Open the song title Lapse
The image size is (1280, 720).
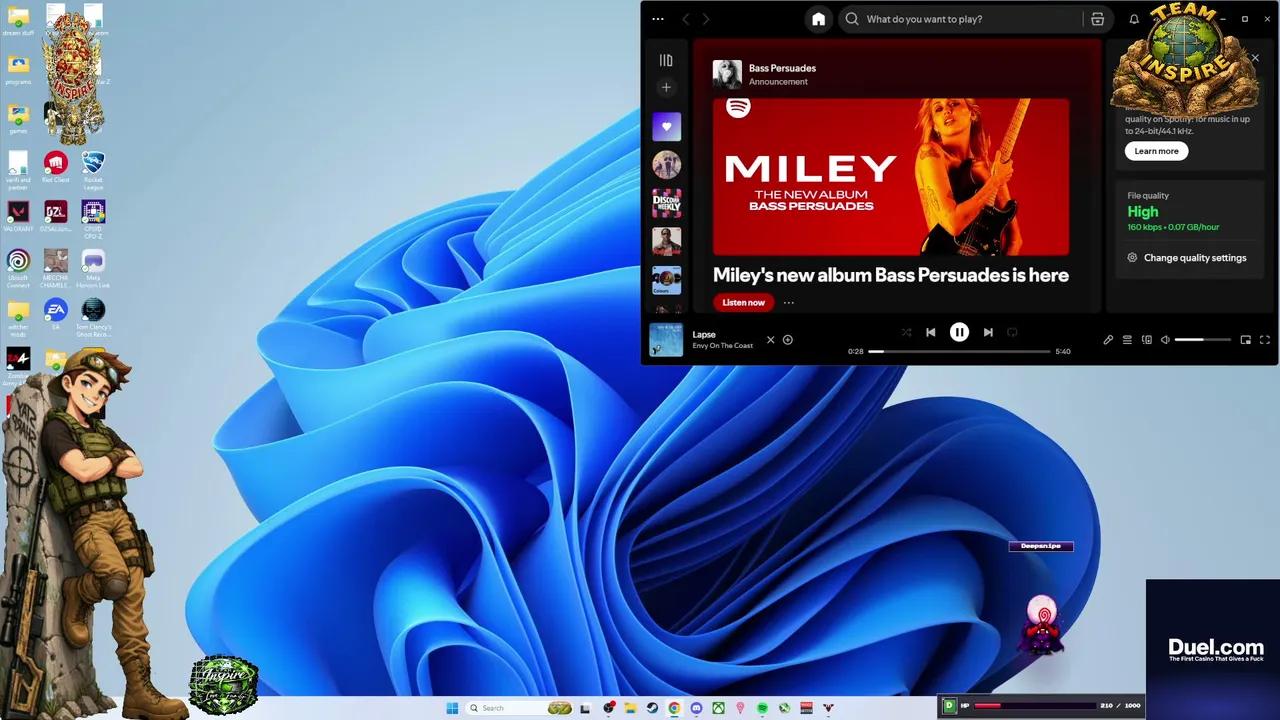(x=704, y=335)
